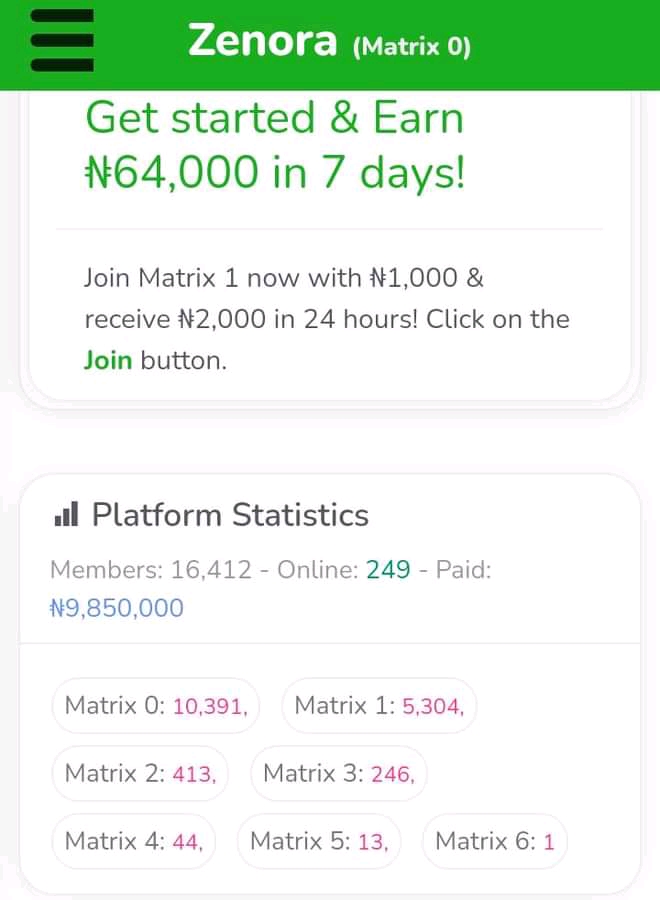Open the hamburger menu icon
The height and width of the screenshot is (900, 660).
[62, 40]
